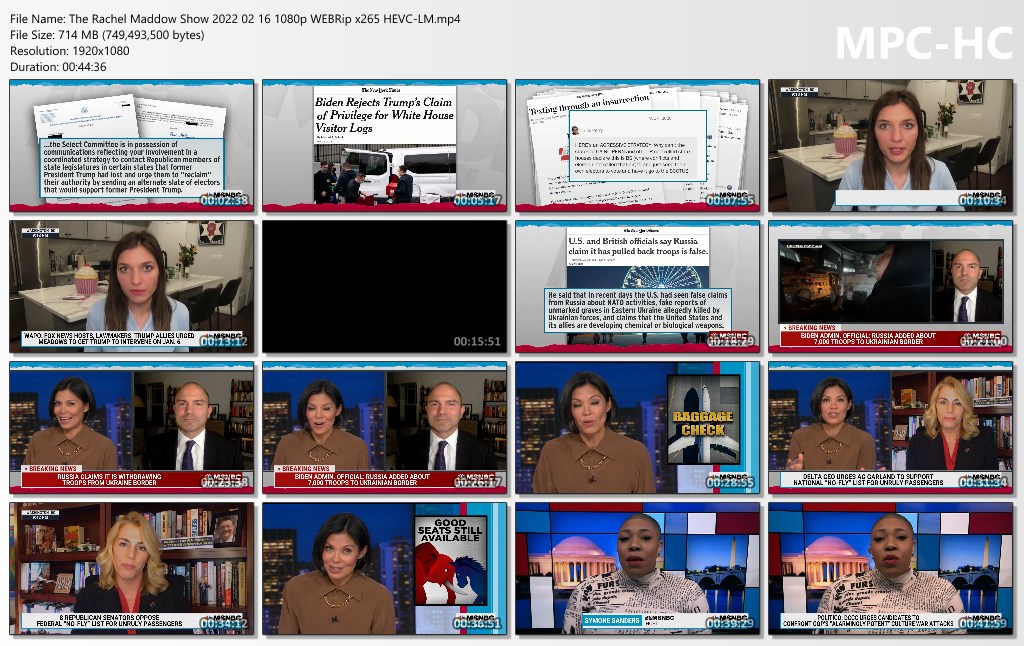Click the File Name text line
This screenshot has width=1024, height=646.
pyautogui.click(x=235, y=19)
